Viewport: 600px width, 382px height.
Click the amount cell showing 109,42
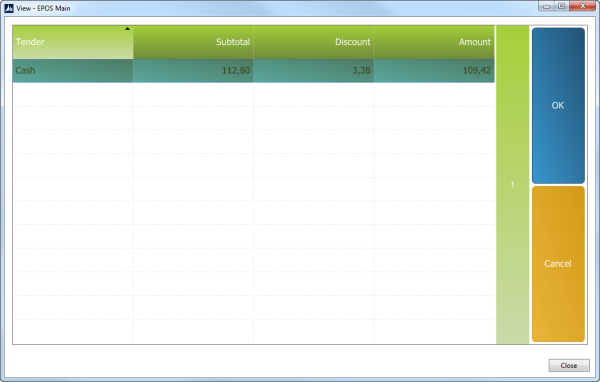[x=434, y=71]
